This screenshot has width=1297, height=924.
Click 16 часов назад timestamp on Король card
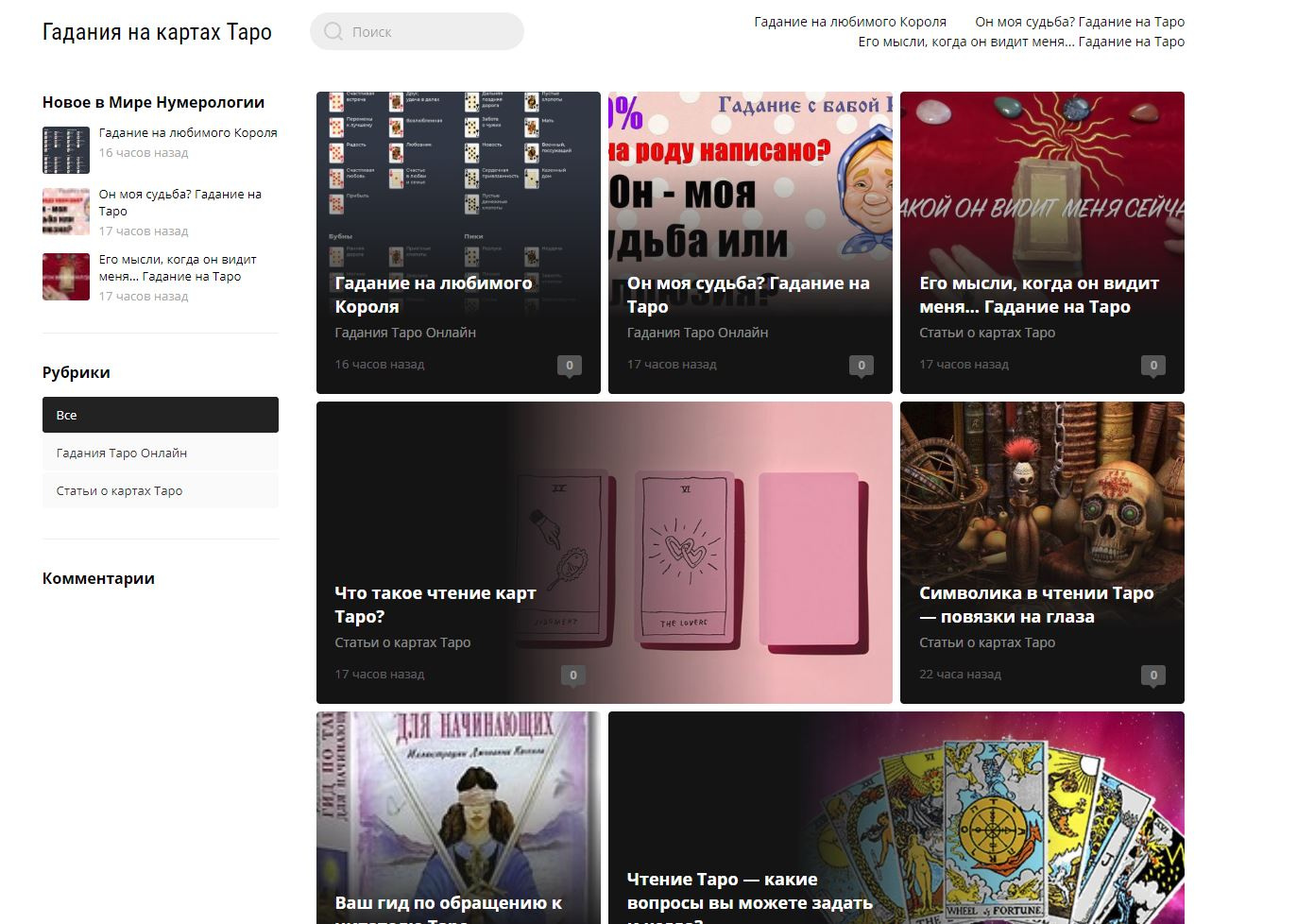coord(380,365)
